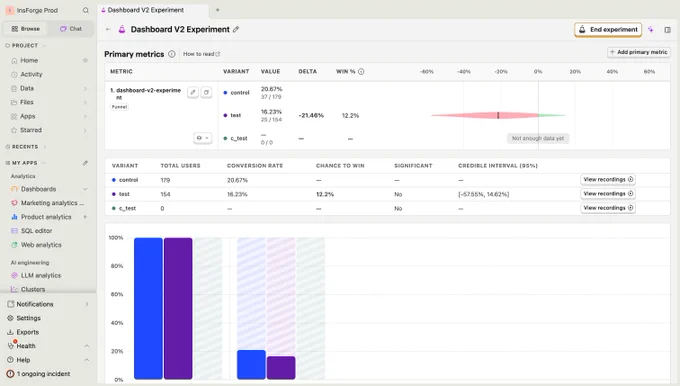This screenshot has width=680, height=386.
Task: Click the short blue conversion bar in chart
Action: coord(251,365)
